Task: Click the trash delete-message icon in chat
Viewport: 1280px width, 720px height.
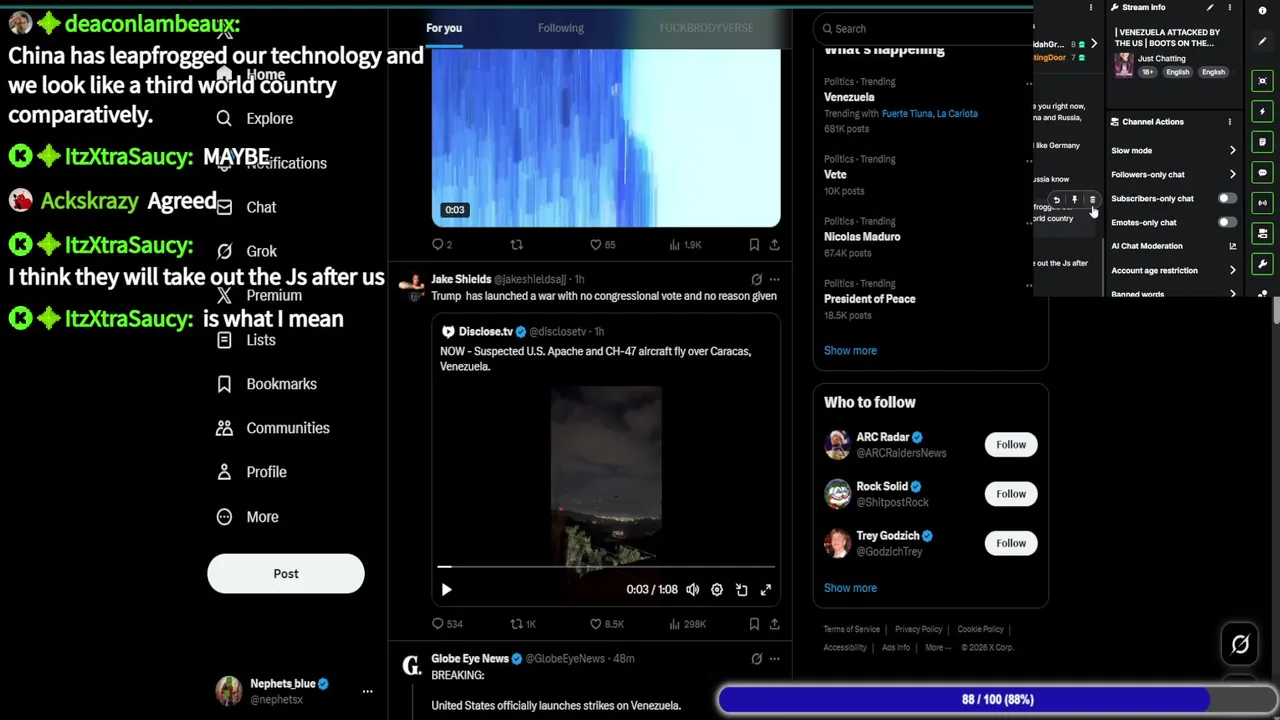Action: point(1092,200)
